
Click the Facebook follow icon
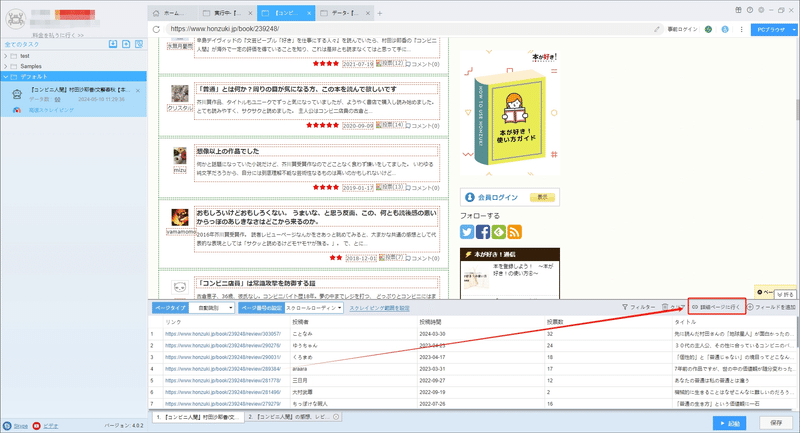click(x=483, y=232)
